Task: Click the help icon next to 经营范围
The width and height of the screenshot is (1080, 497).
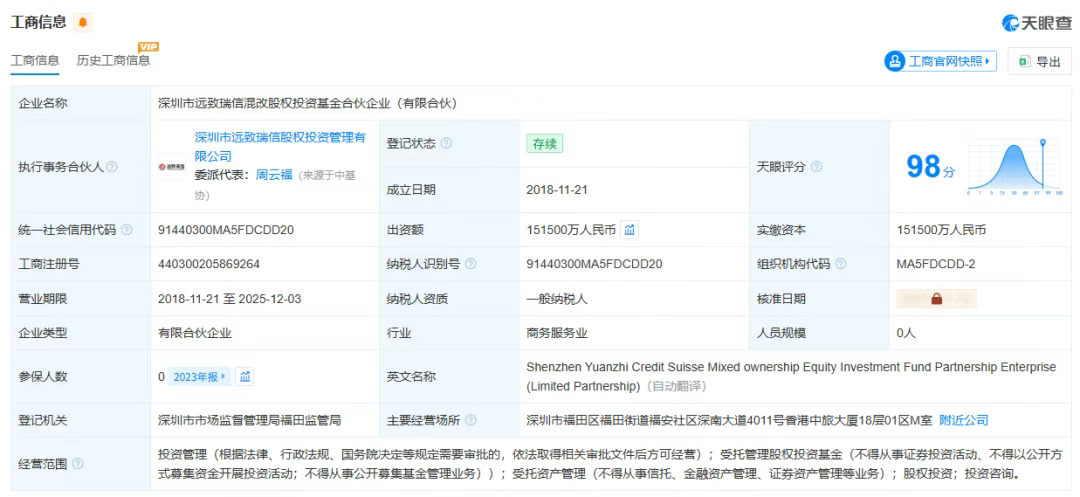Action: [78, 463]
